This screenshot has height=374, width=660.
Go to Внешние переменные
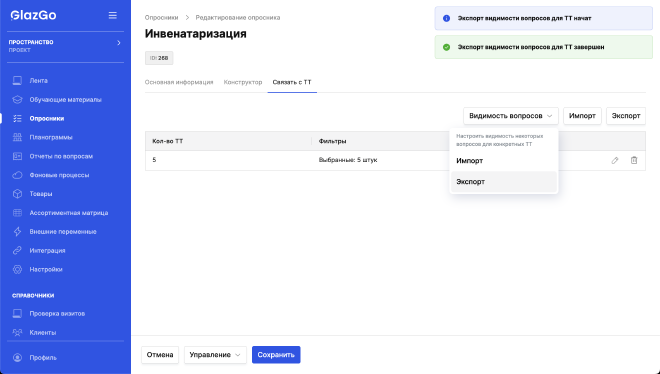click(63, 232)
